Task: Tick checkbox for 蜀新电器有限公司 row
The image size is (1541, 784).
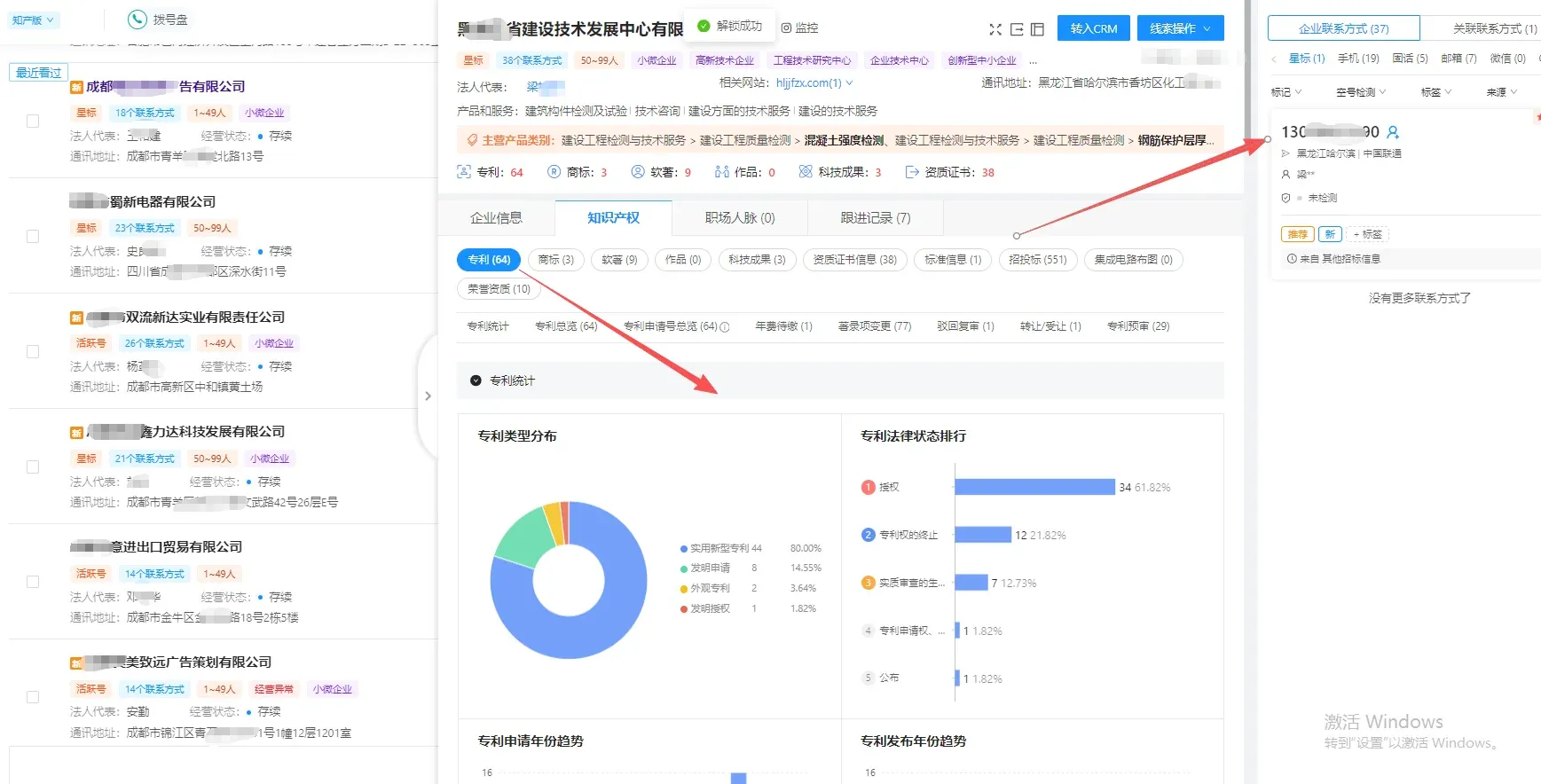Action: 33,237
